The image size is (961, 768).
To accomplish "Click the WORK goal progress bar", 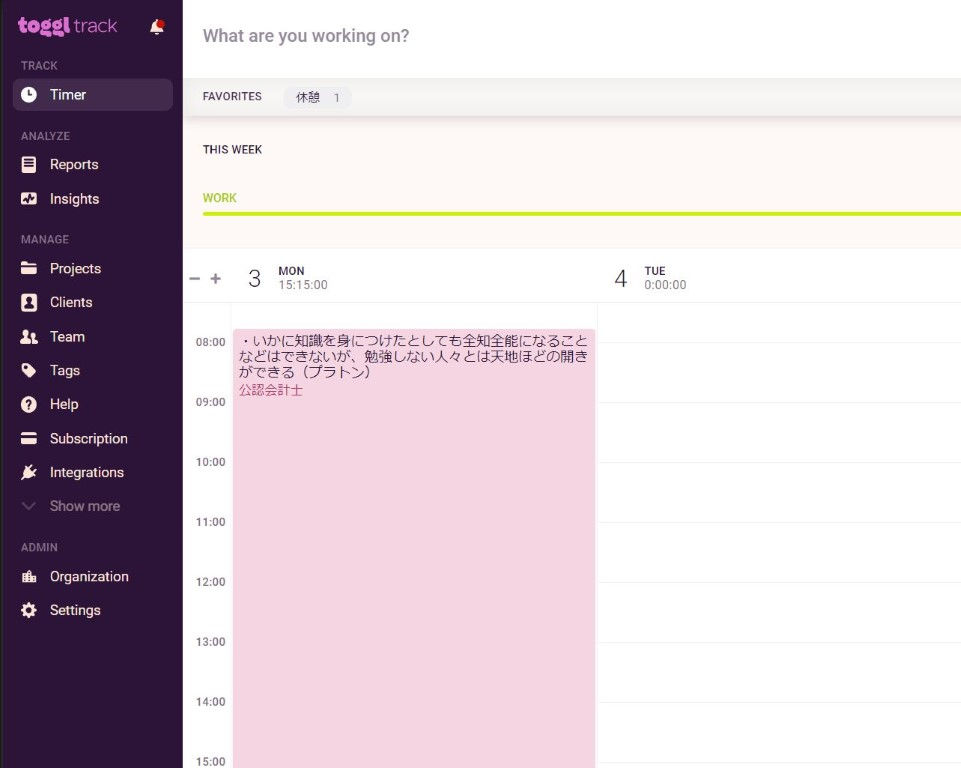I will 582,214.
